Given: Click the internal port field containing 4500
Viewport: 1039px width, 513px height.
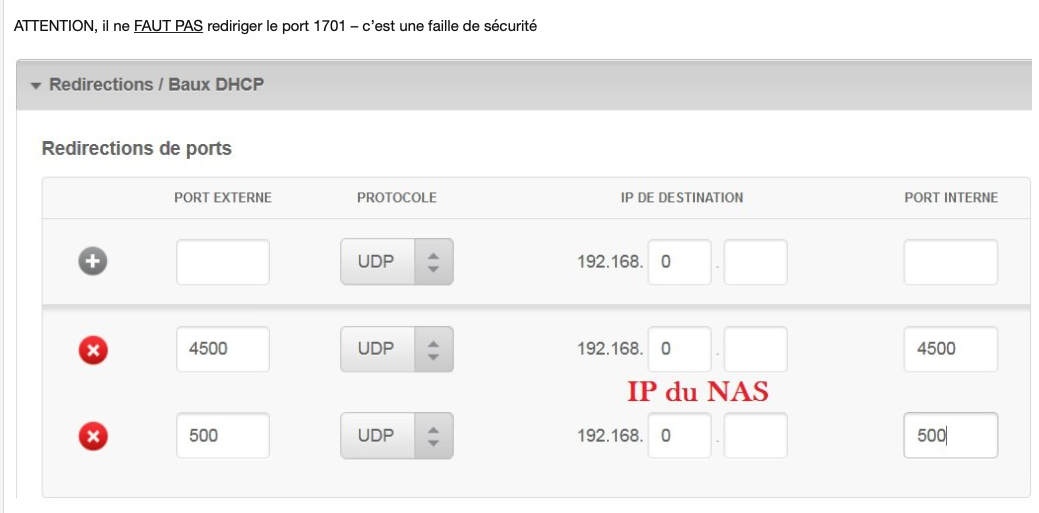Looking at the screenshot, I should tap(950, 349).
